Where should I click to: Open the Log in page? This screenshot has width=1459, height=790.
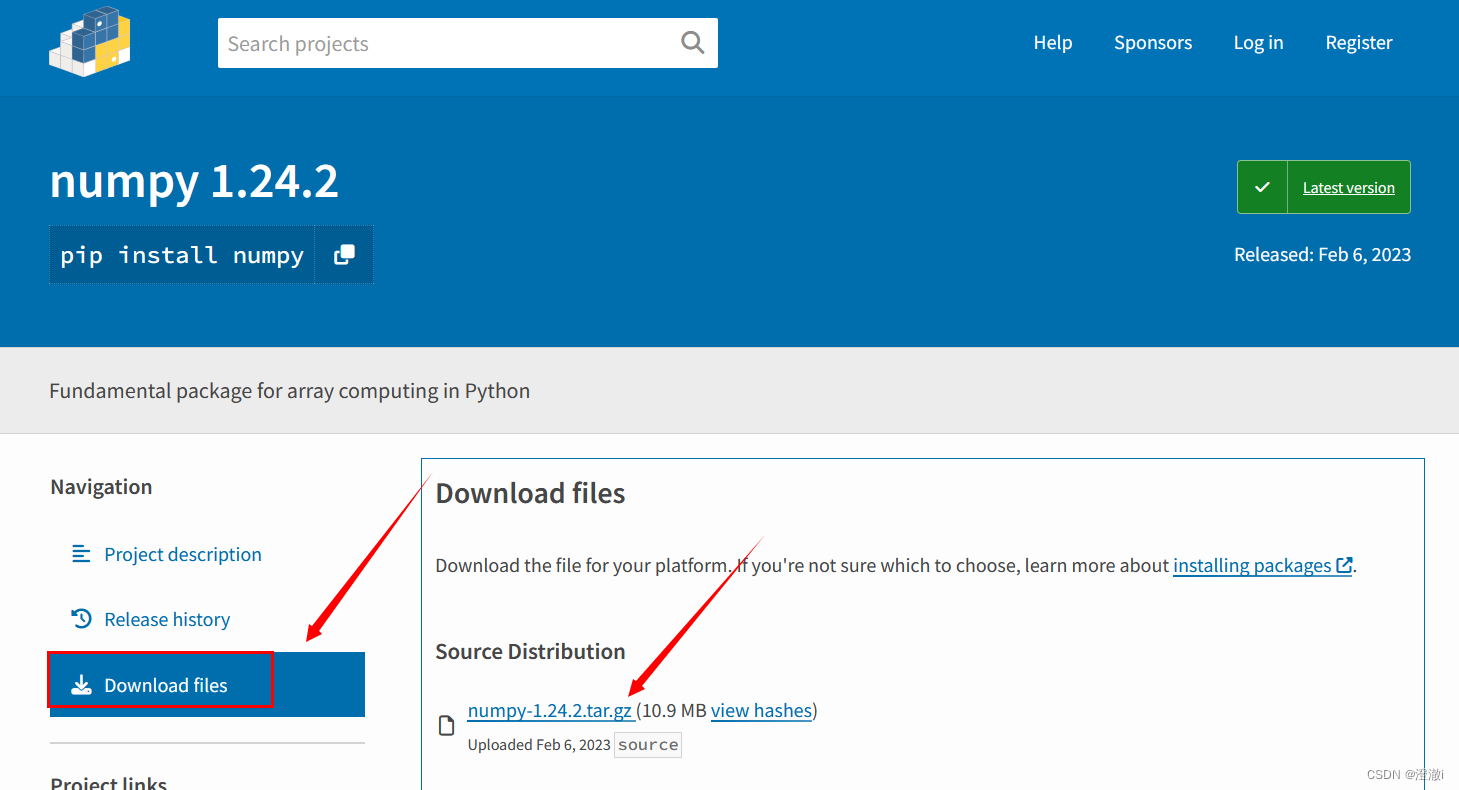(x=1258, y=42)
